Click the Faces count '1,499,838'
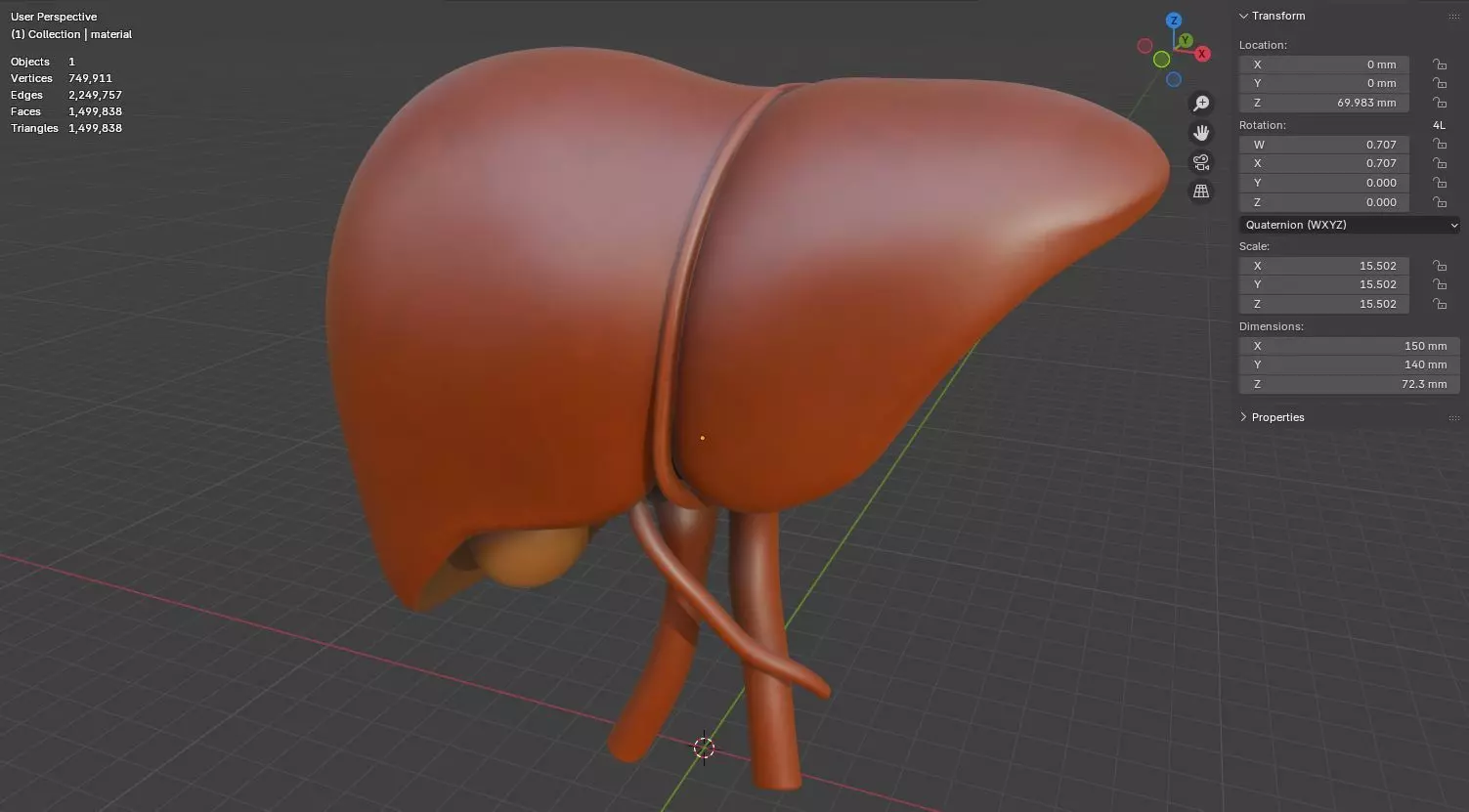The height and width of the screenshot is (812, 1469). [x=95, y=111]
